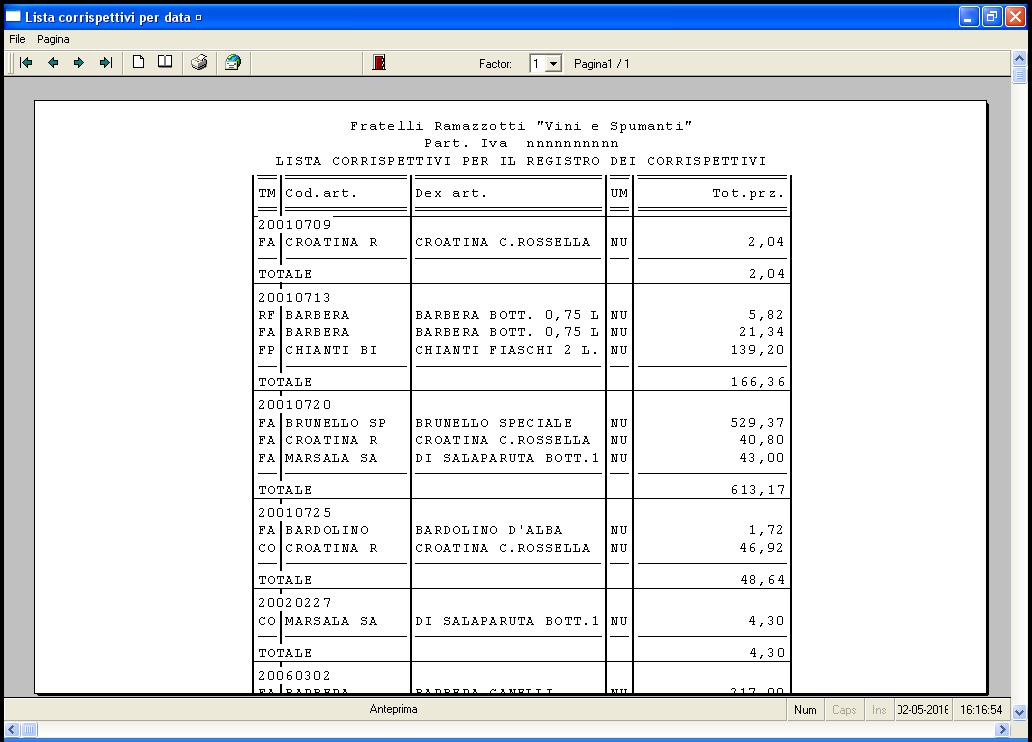Viewport: 1032px width, 742px height.
Task: Click the Fratelli Ramazzotti report title
Action: [521, 126]
